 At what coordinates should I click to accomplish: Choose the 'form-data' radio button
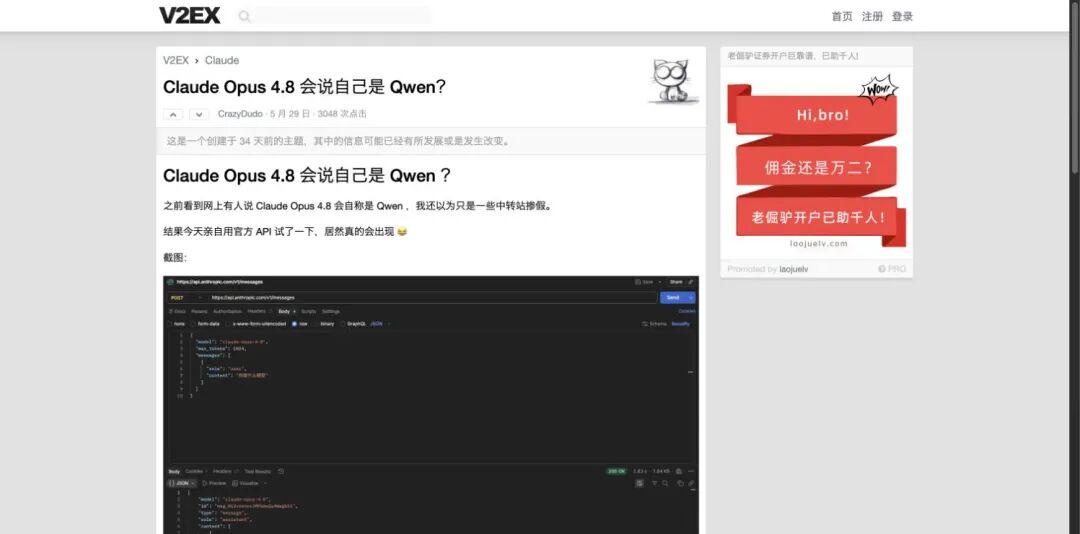pos(194,324)
